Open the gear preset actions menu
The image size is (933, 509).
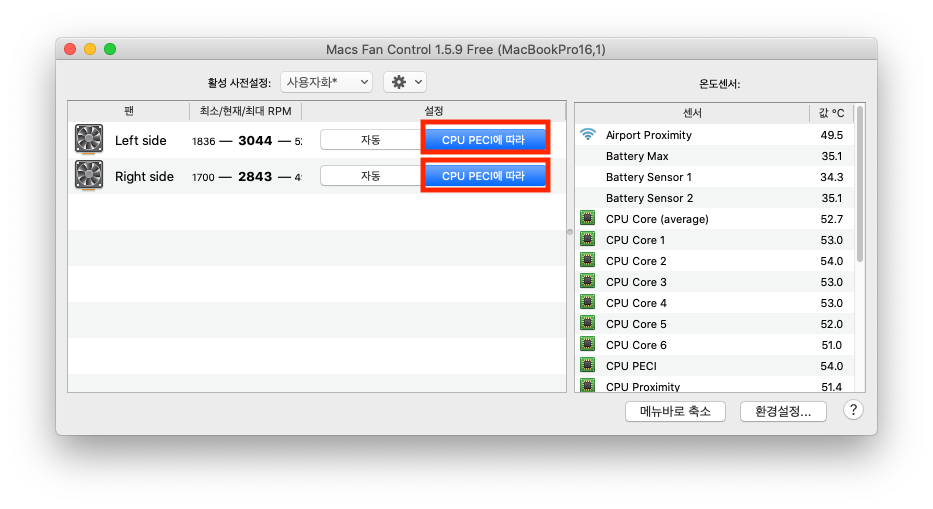pyautogui.click(x=405, y=82)
